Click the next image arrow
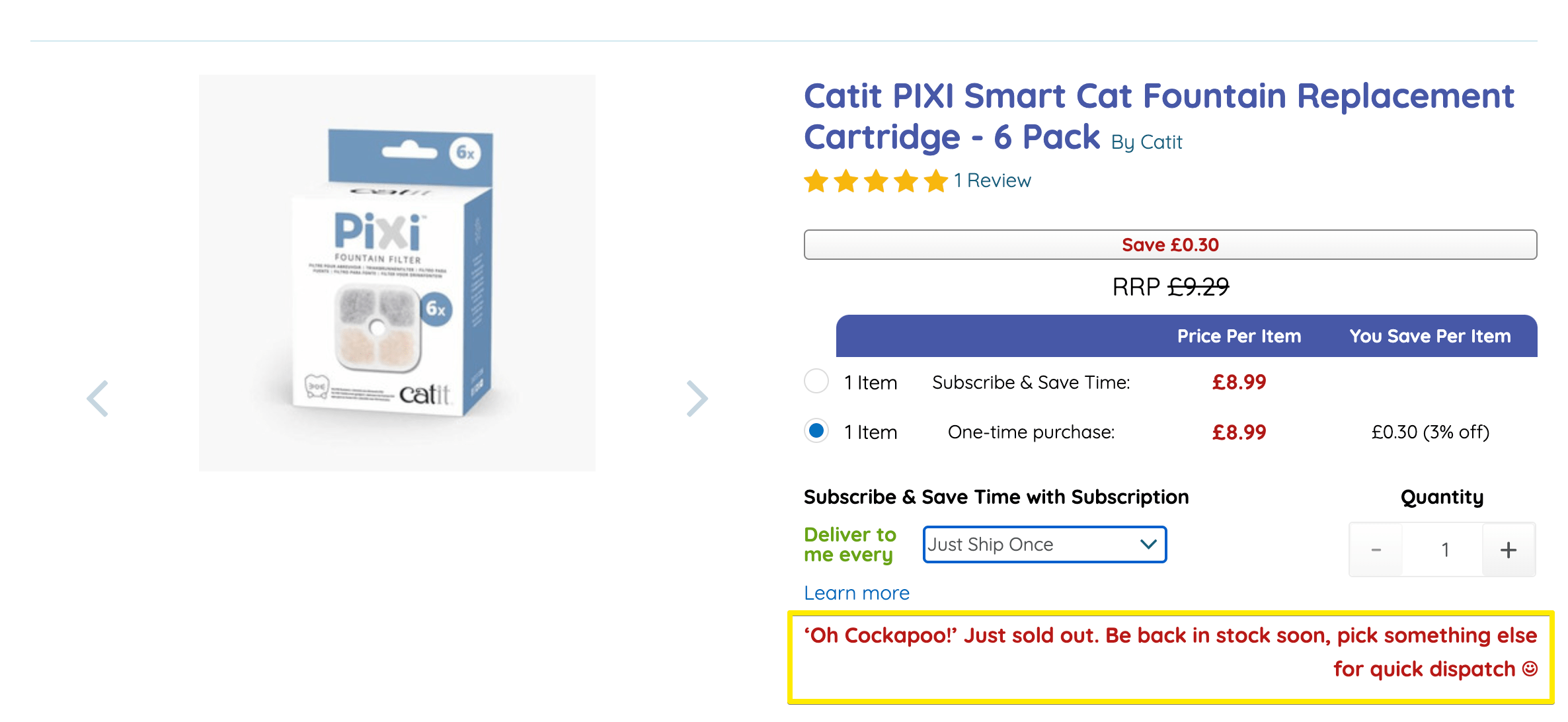The image size is (1568, 722). (697, 399)
